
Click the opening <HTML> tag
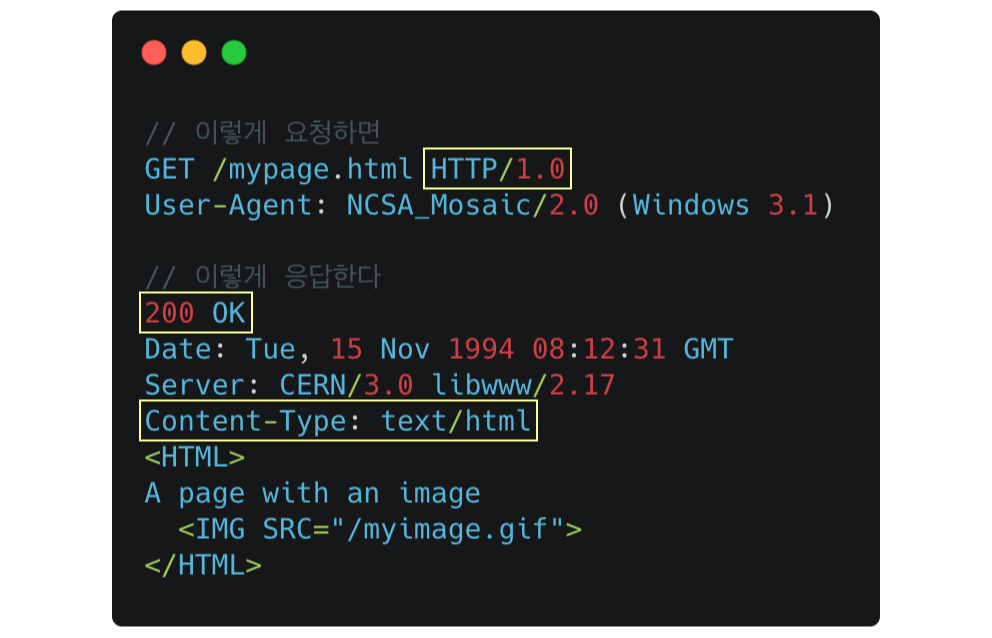[194, 457]
